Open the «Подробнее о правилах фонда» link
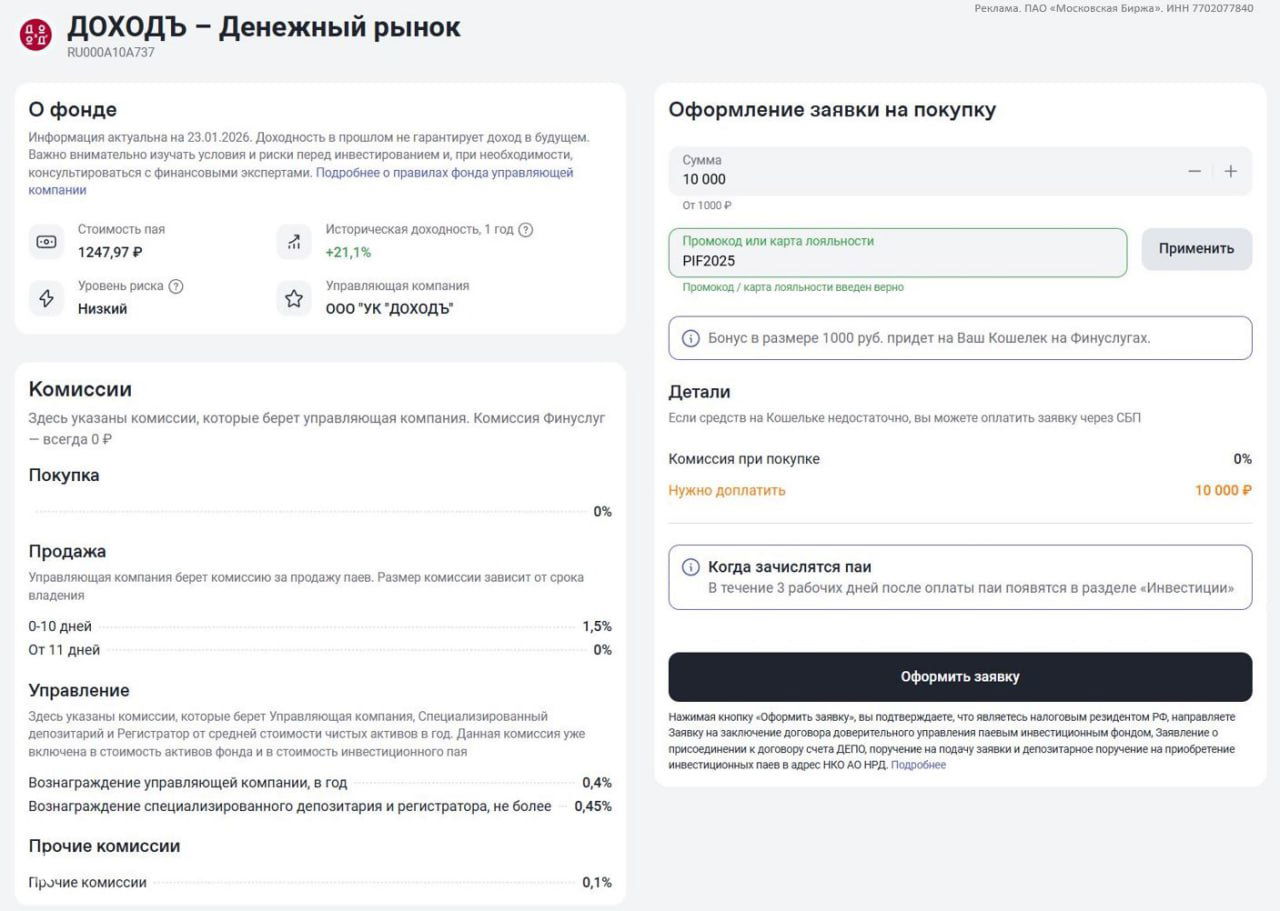Image resolution: width=1280 pixels, height=911 pixels. 446,172
